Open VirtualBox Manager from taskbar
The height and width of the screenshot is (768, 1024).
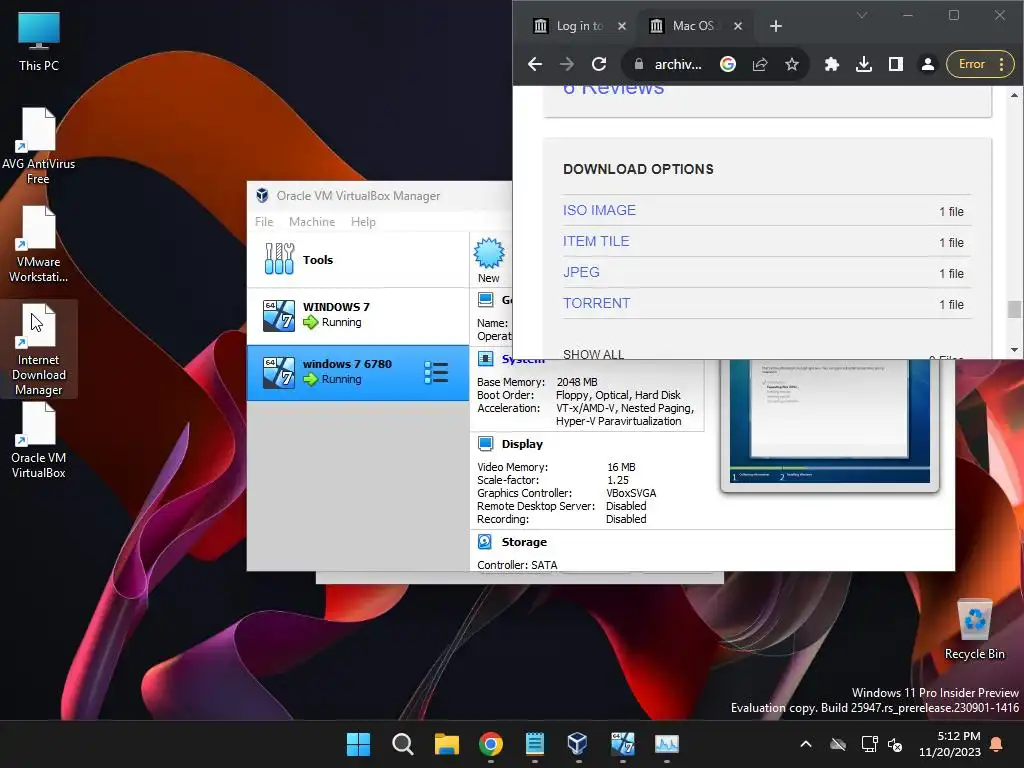click(578, 744)
